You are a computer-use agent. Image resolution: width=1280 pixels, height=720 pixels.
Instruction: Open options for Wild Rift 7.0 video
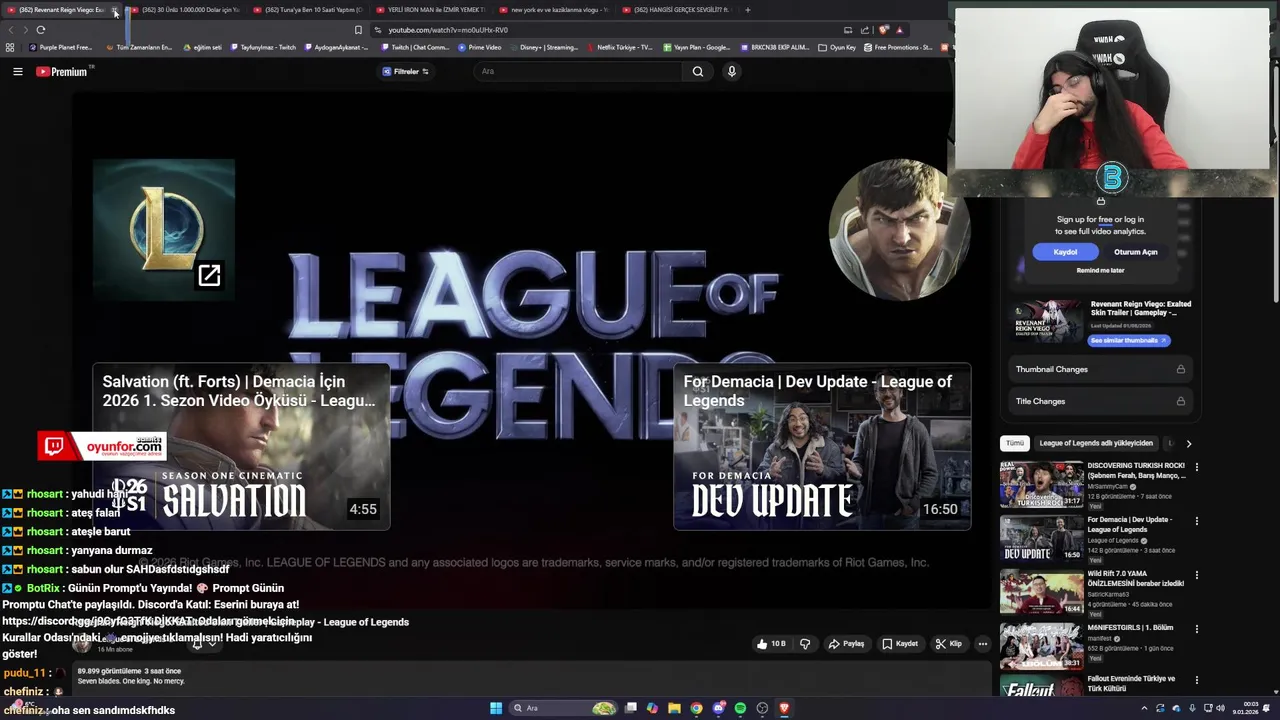(1196, 575)
